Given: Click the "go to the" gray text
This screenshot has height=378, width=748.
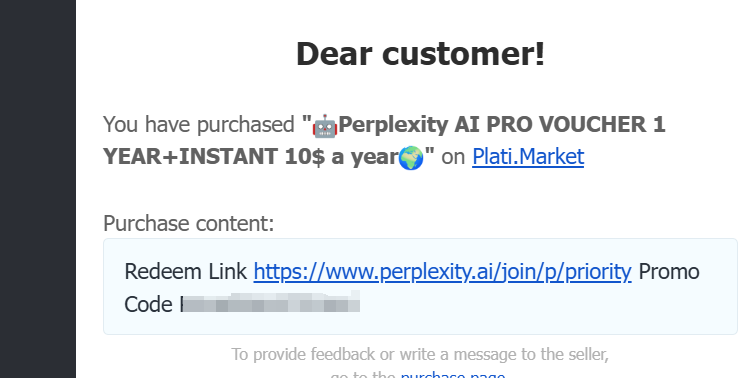Looking at the screenshot, I should point(363,375).
